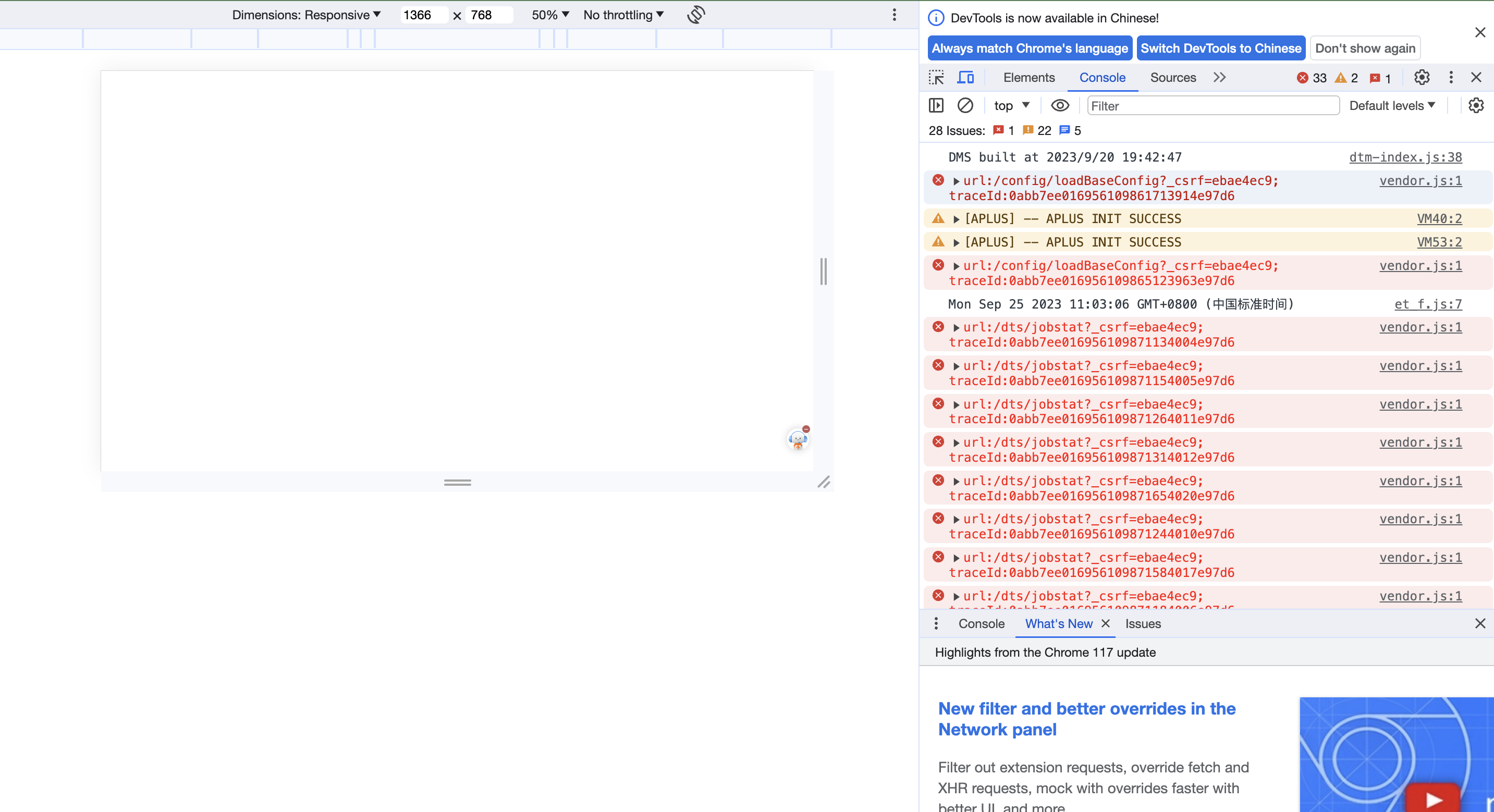Click the info icon in language banner
Screen dimensions: 1494x812
[936, 18]
